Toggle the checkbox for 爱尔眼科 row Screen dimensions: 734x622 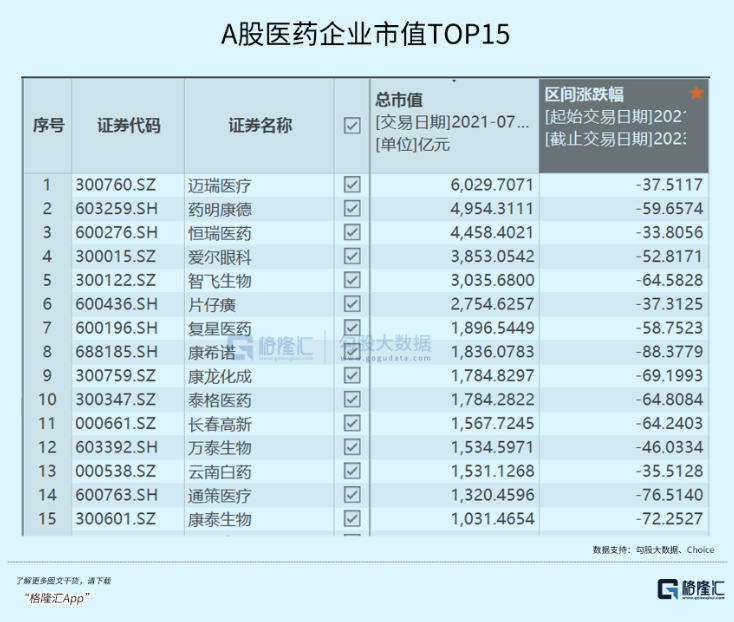[x=352, y=256]
